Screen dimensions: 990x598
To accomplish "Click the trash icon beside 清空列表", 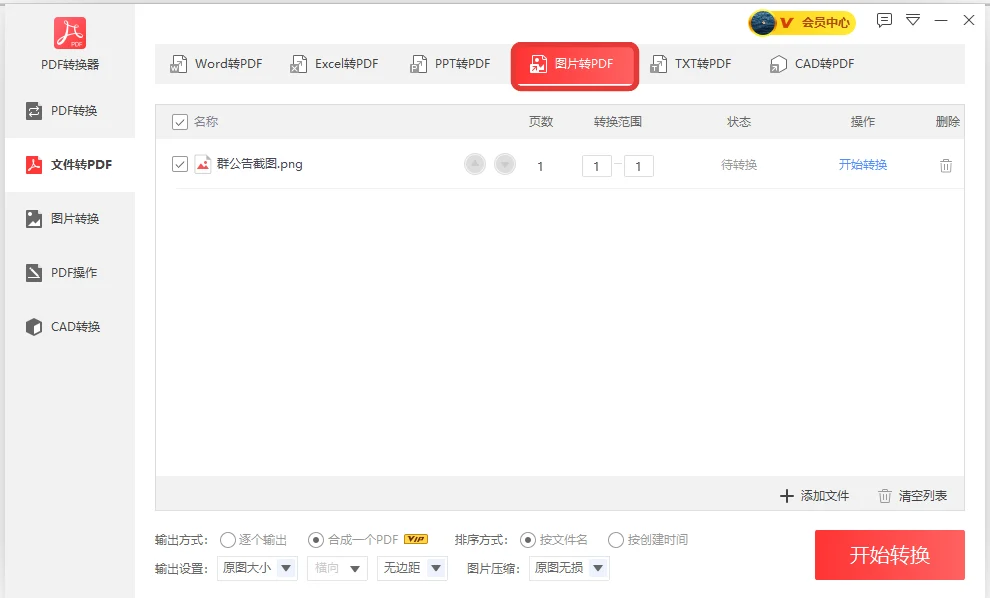I will [x=885, y=496].
